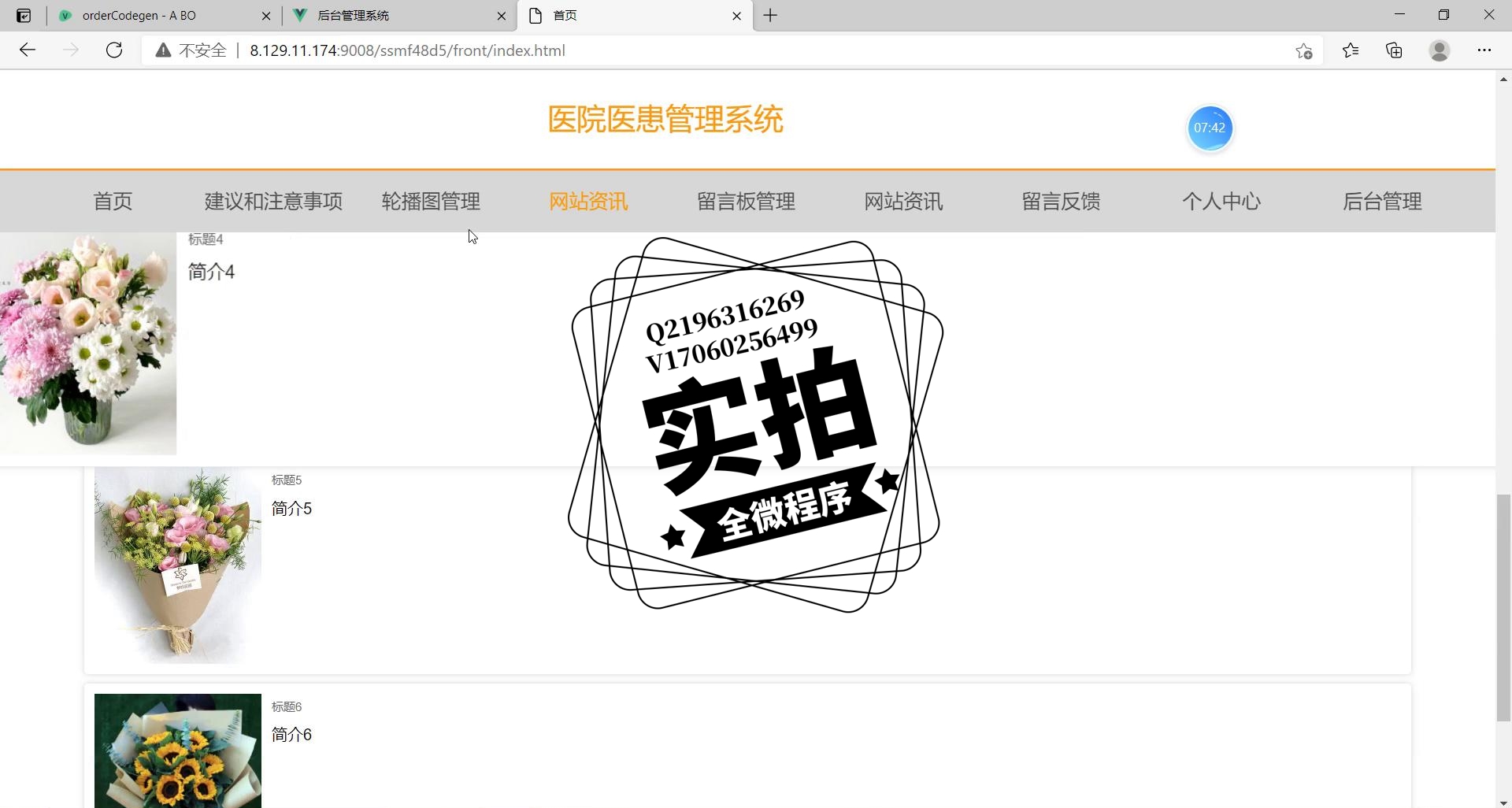The width and height of the screenshot is (1512, 808).
Task: Open 个人中心 navigation item
Action: pos(1221,202)
